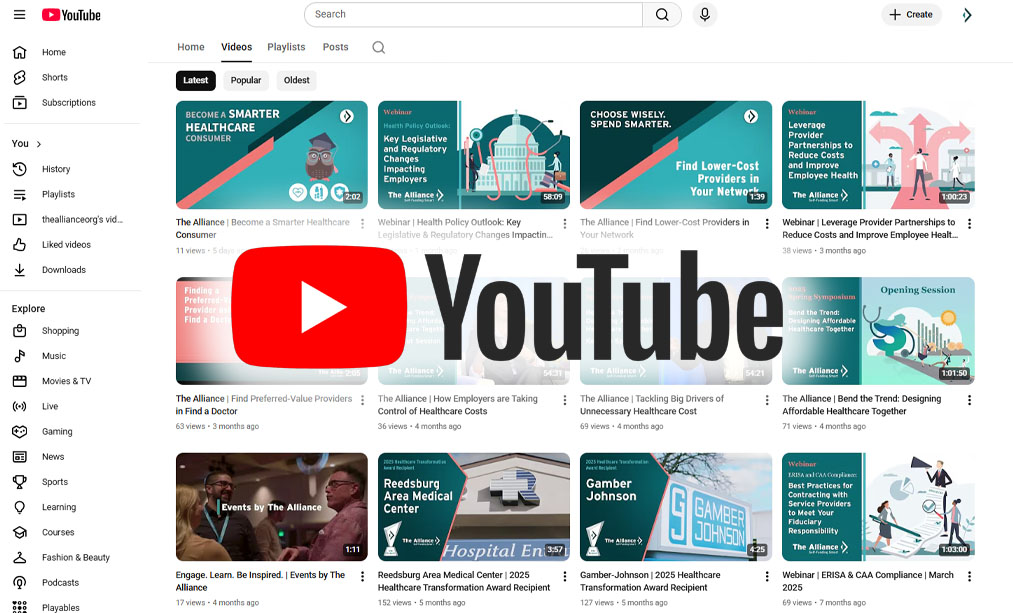Viewport: 1013px width, 613px height.
Task: Search within channel using magnifier icon
Action: [378, 47]
